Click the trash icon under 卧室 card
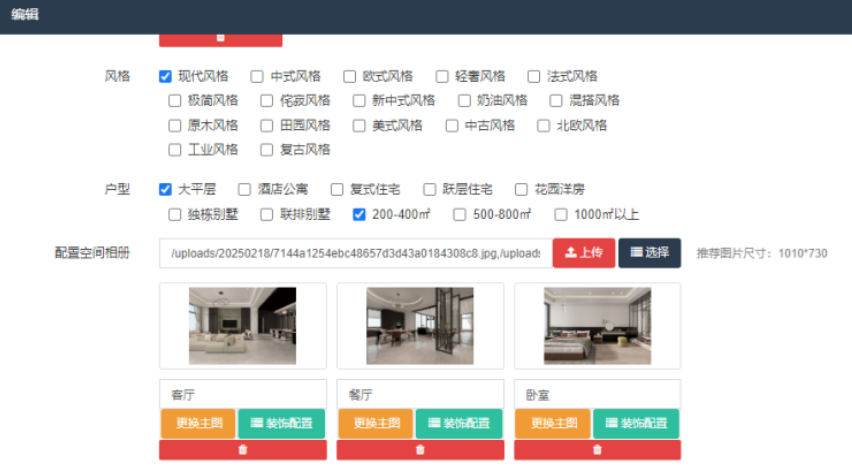Viewport: 852px width, 469px height. coord(597,450)
